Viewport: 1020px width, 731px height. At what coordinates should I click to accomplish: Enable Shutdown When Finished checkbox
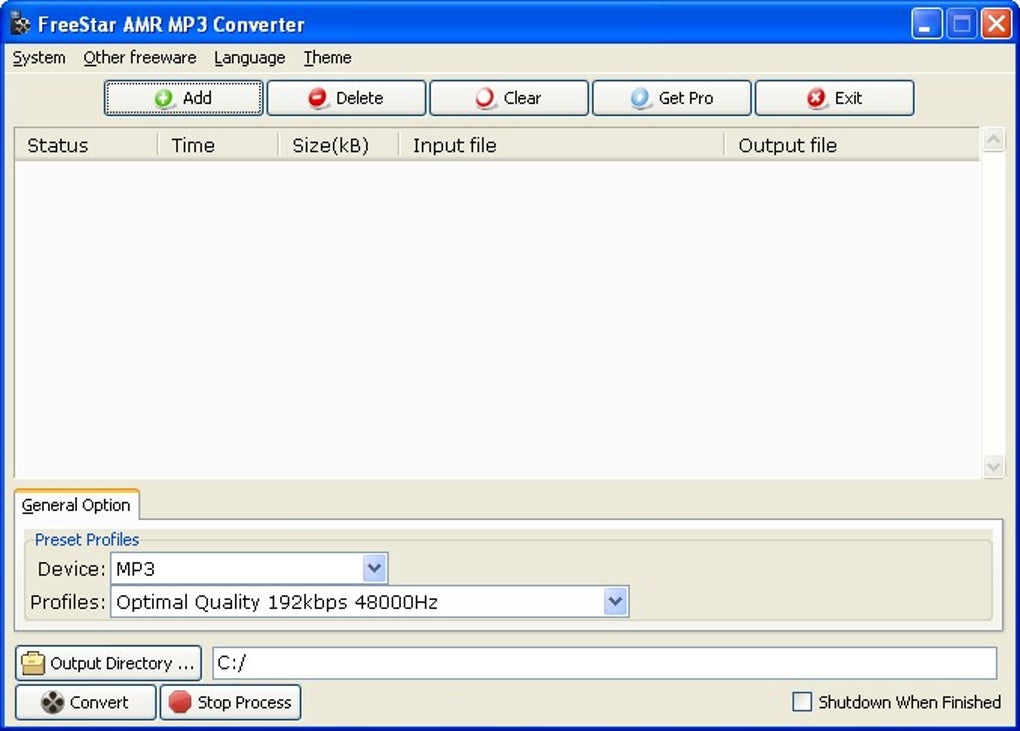(801, 702)
